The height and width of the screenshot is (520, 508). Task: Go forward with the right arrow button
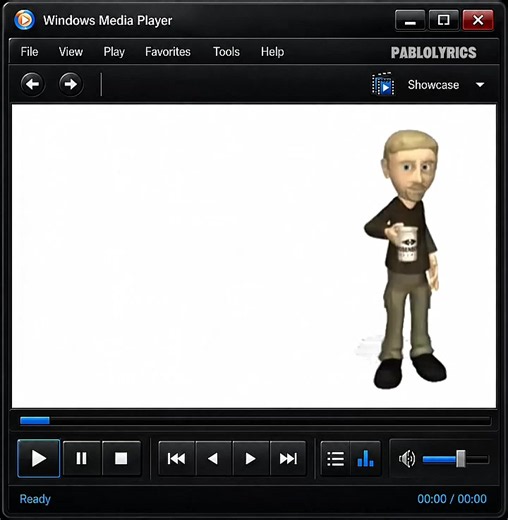click(71, 84)
